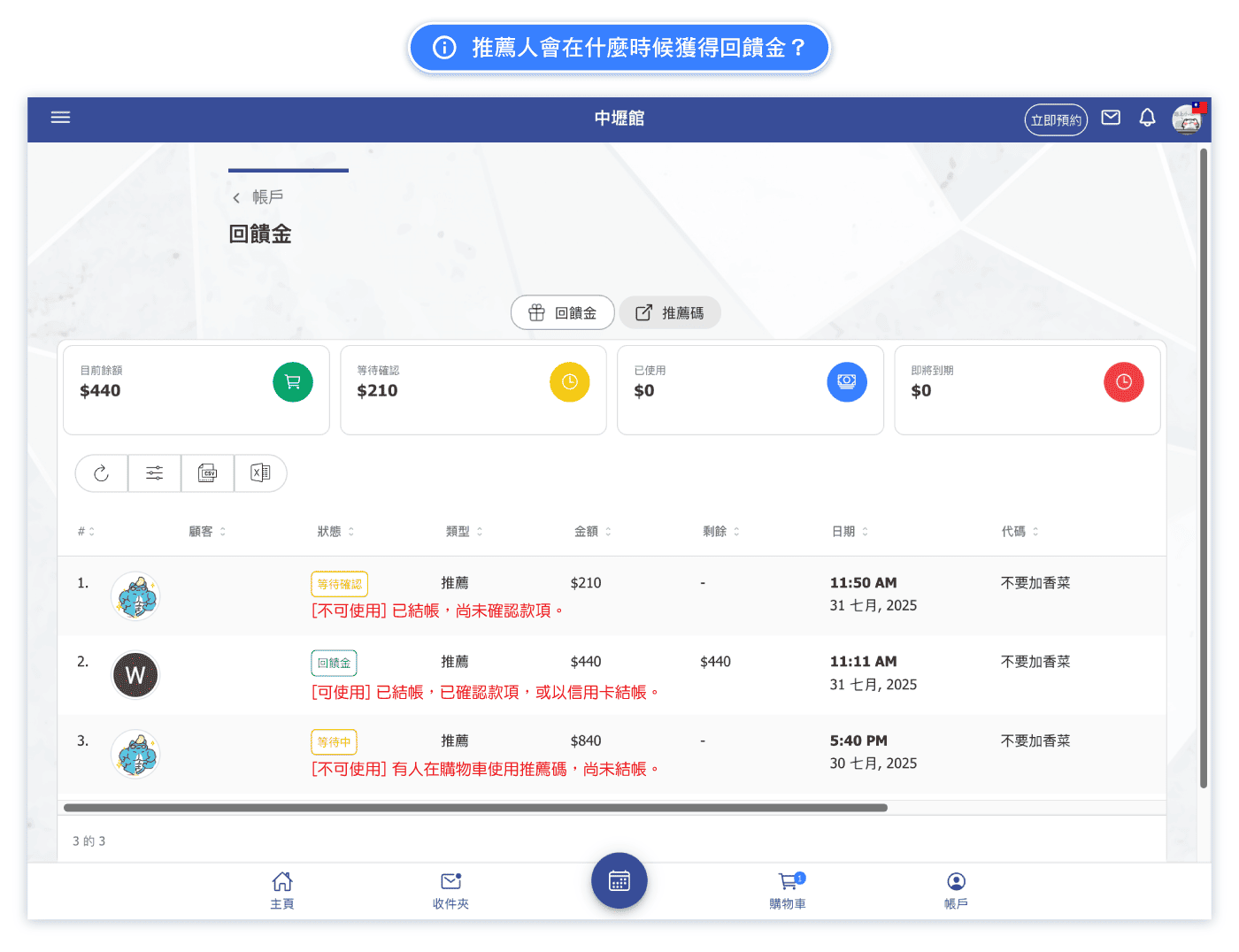
Task: Select the 回饋金 tab
Action: click(x=563, y=313)
